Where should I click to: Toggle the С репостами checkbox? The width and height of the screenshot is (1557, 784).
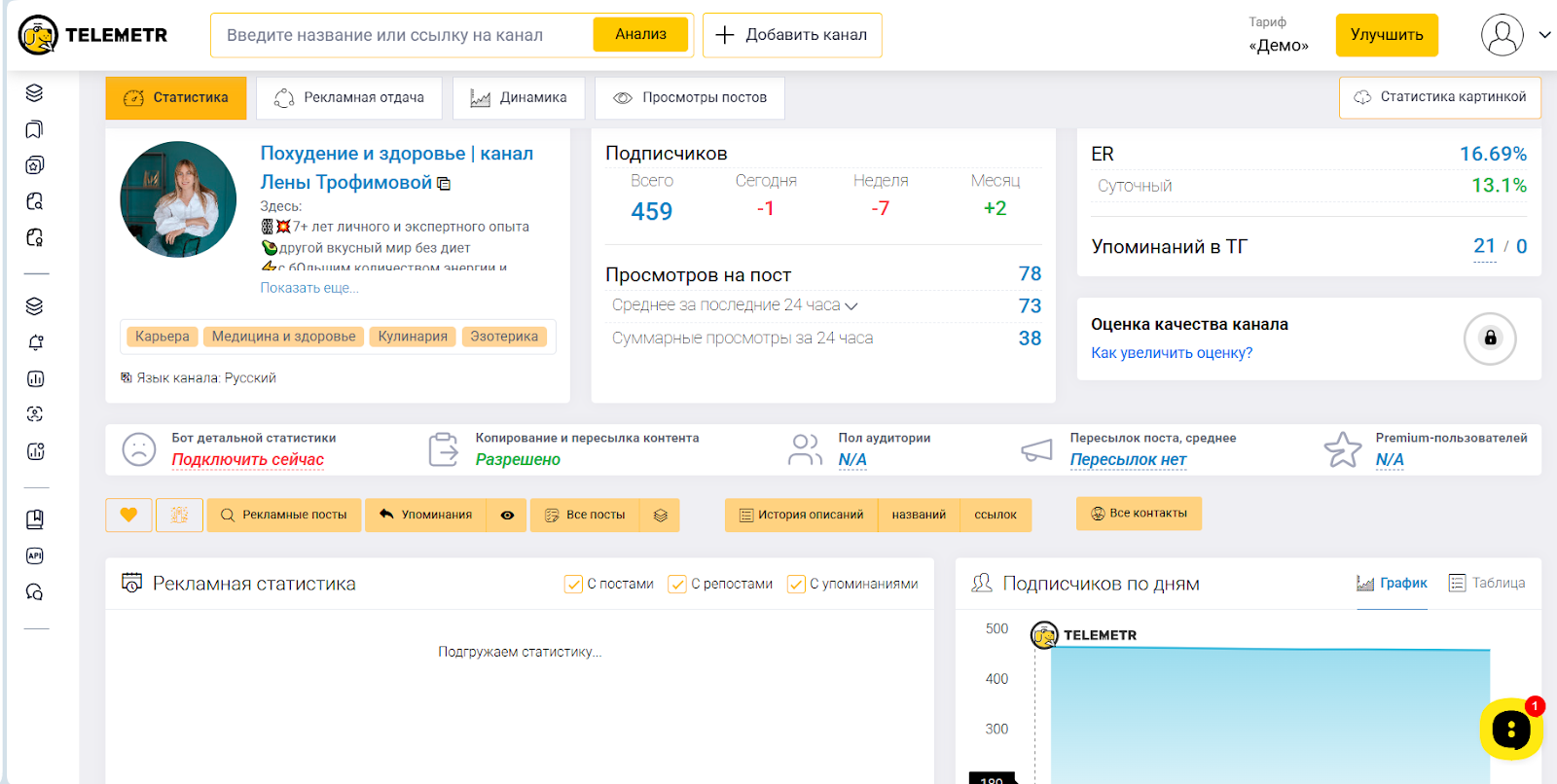pos(676,585)
